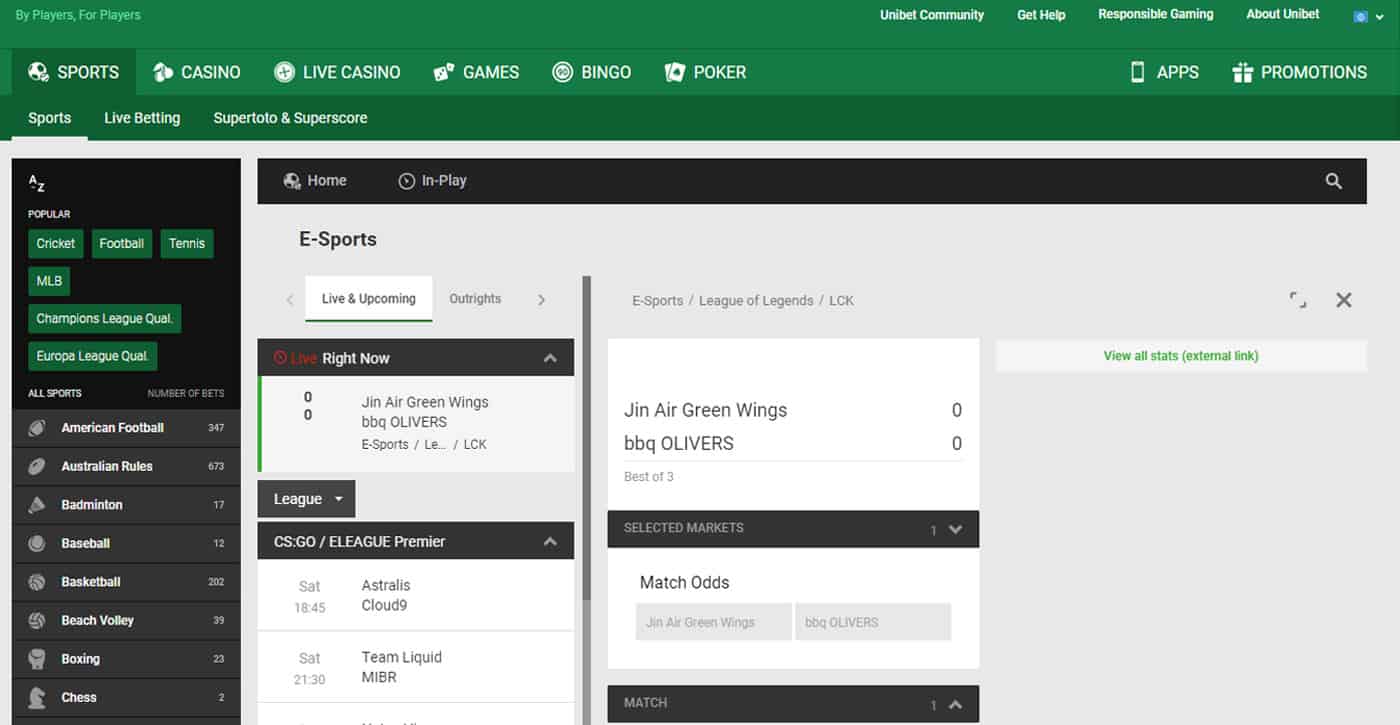
Task: Open the Casino section
Action: [196, 72]
